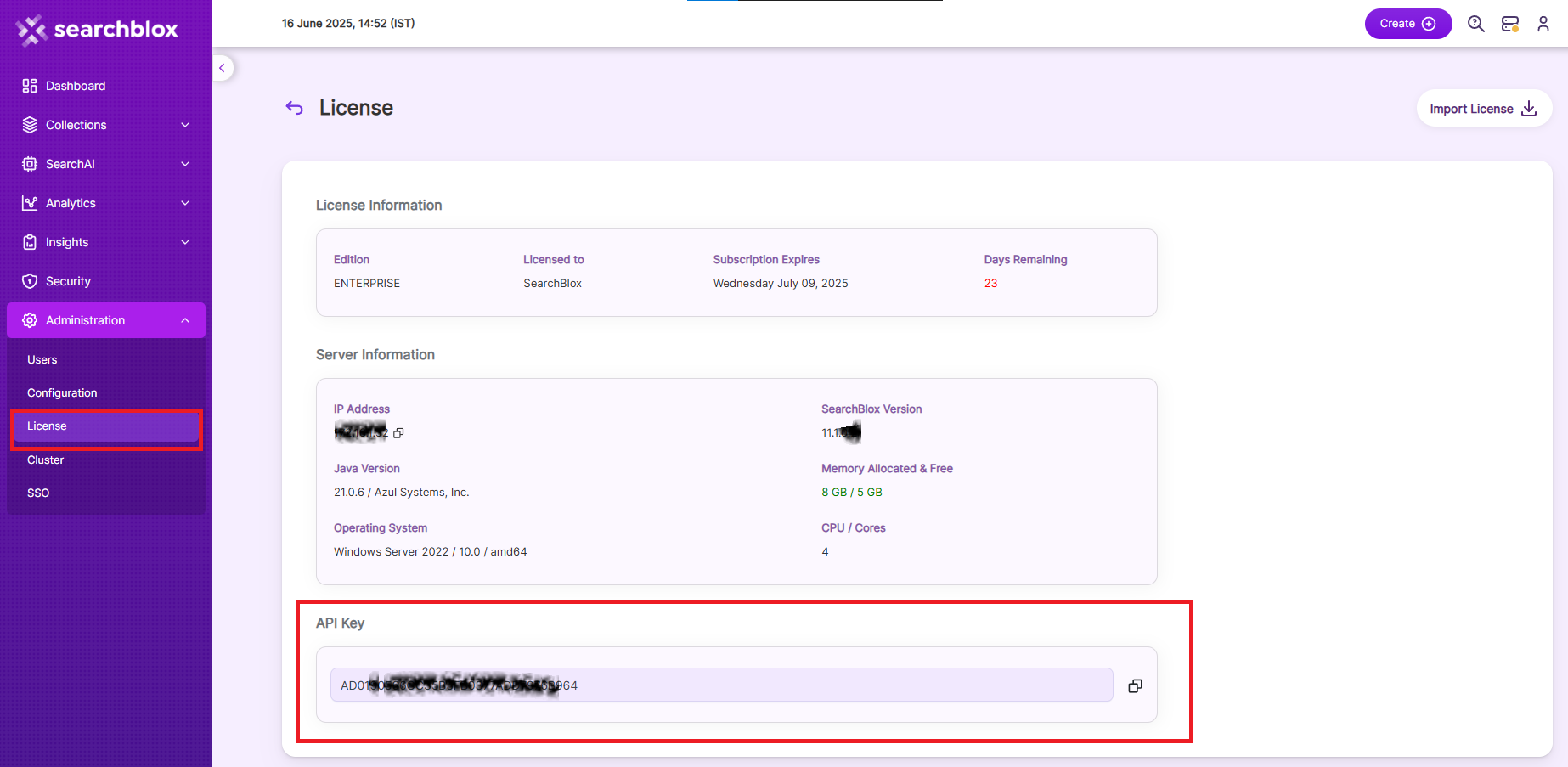Image resolution: width=1568 pixels, height=767 pixels.
Task: Click the Server Information heading
Action: (x=375, y=355)
